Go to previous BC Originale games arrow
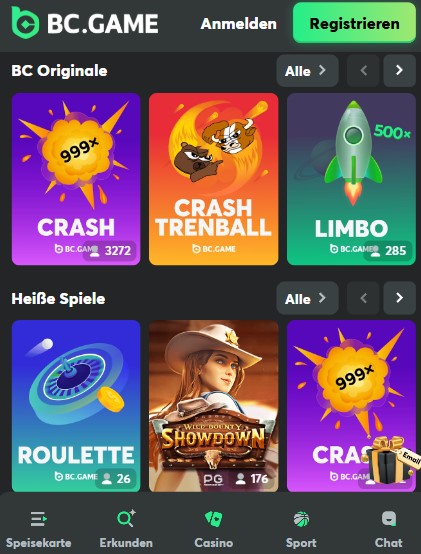Screen dimensions: 421x554 pos(363,71)
